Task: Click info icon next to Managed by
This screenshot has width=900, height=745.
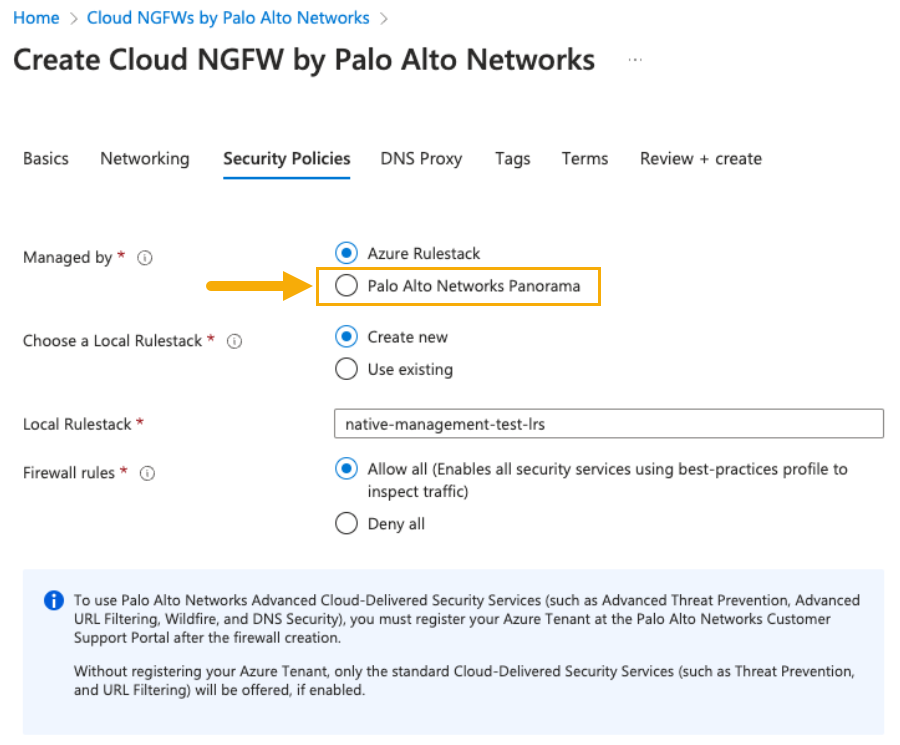Action: [145, 258]
